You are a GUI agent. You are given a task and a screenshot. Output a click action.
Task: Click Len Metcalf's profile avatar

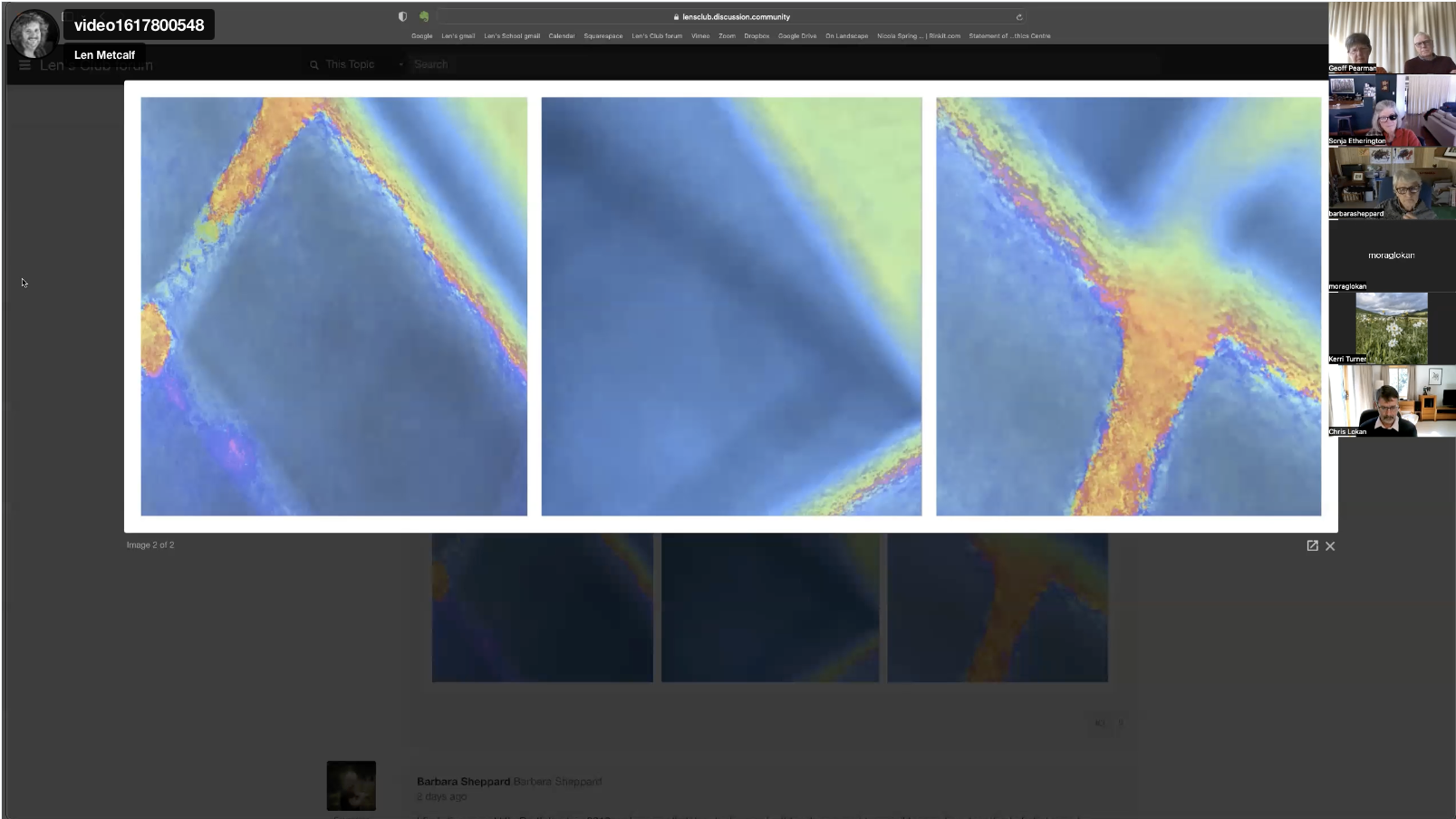[34, 34]
